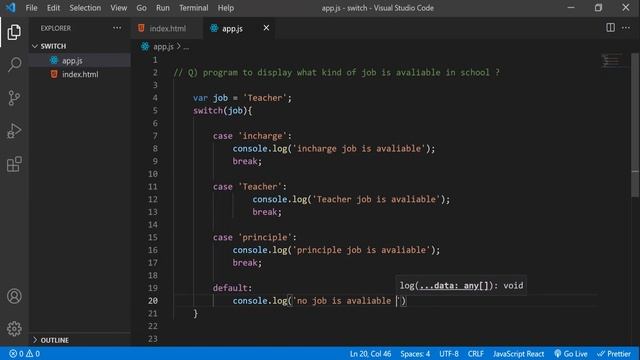Split the editor to the right
Viewport: 640px width, 360px height.
click(x=610, y=28)
